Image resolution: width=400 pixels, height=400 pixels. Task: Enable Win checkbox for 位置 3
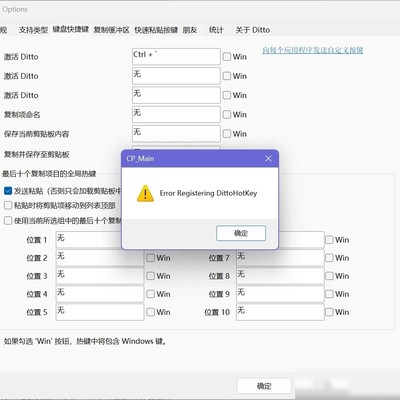(151, 276)
